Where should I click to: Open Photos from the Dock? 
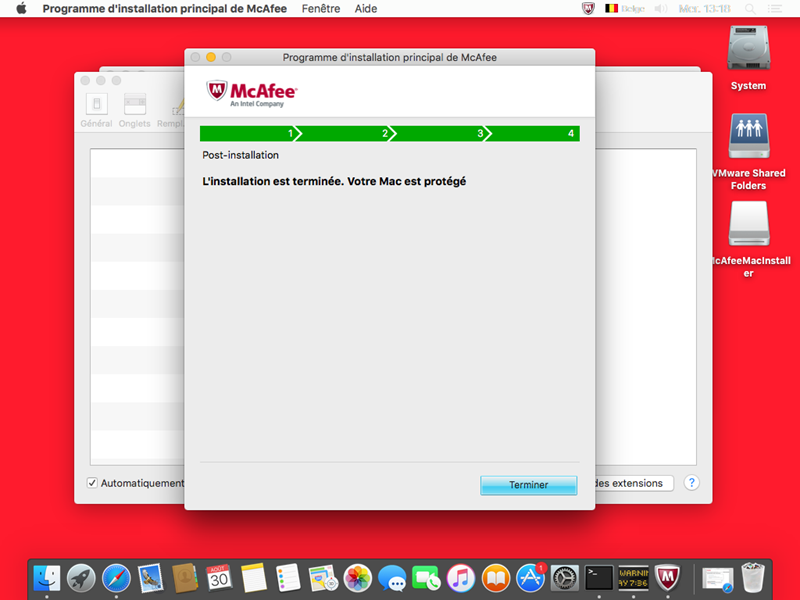358,578
